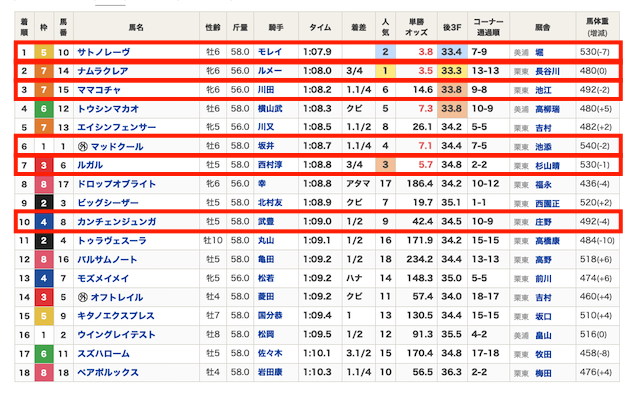Open the エイシンフェンサー horse link
The width and height of the screenshot is (640, 394).
click(x=117, y=127)
